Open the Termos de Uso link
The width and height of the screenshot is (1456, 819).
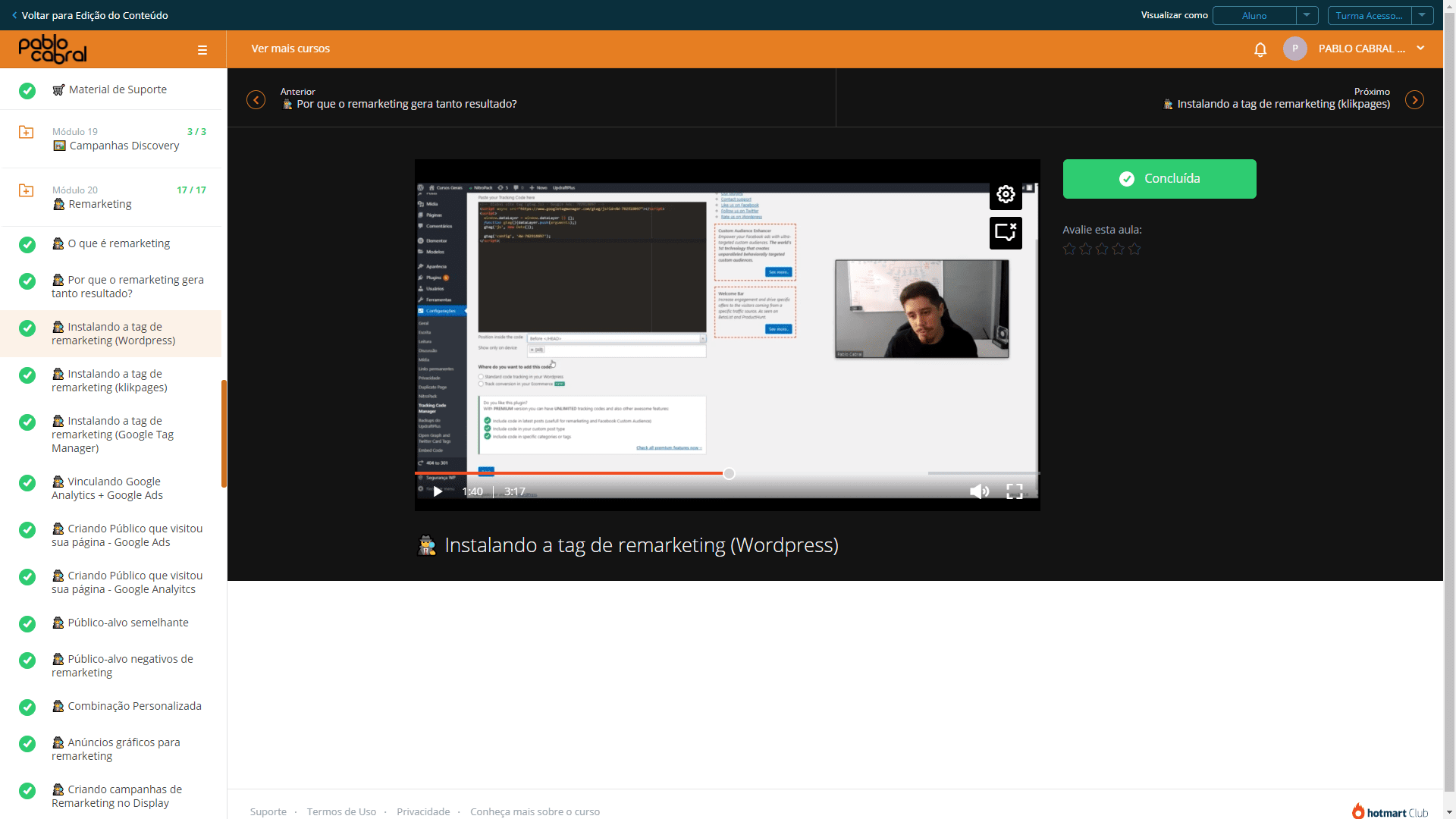pos(341,811)
